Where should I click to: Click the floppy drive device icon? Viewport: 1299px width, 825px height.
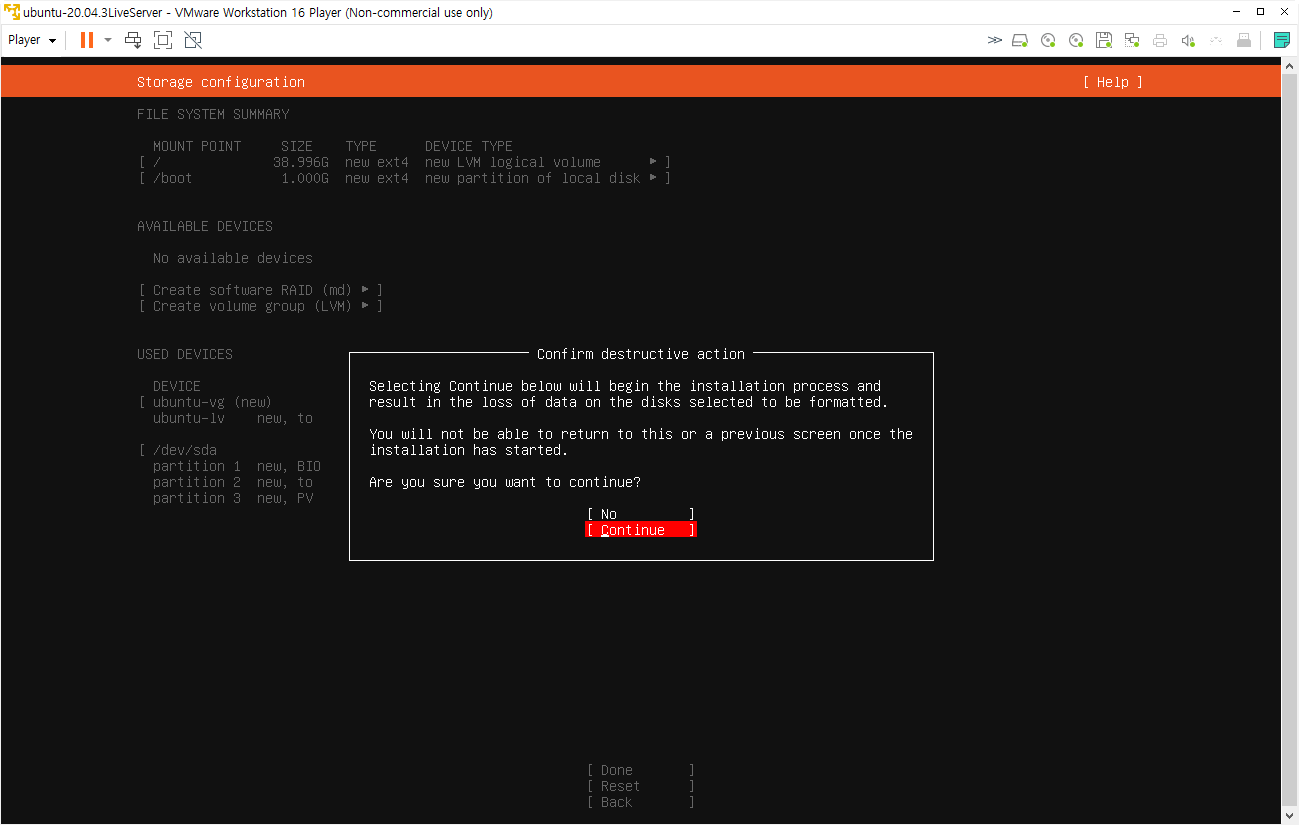(1104, 40)
